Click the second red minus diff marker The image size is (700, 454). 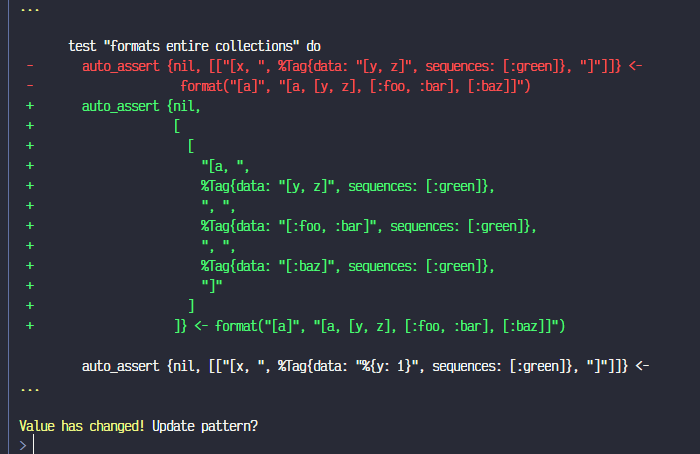coord(30,86)
